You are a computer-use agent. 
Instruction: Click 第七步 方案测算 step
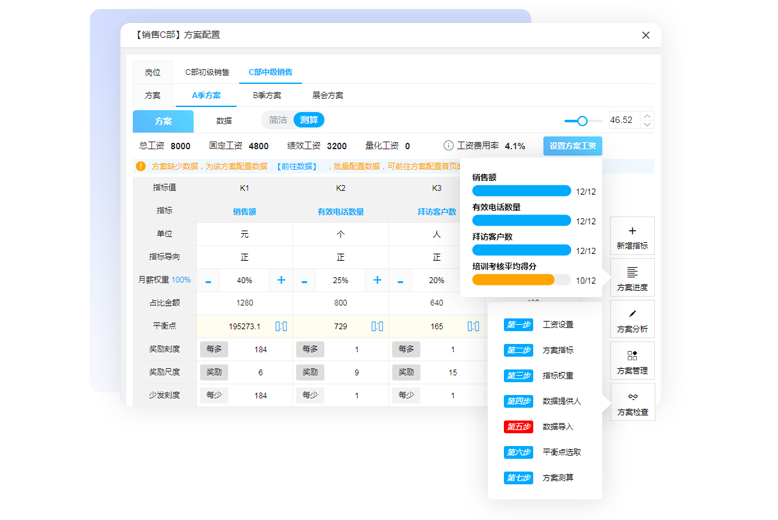click(539, 478)
